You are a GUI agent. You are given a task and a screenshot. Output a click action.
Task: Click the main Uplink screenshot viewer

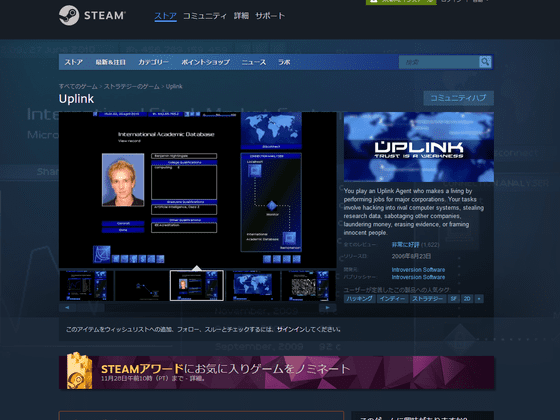(198, 190)
